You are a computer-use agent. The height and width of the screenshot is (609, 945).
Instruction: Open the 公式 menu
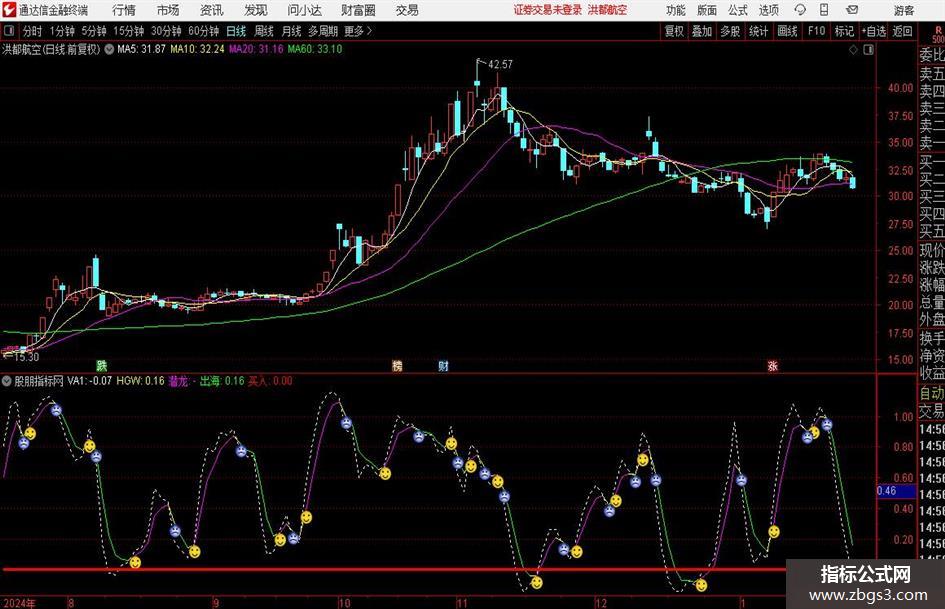[737, 10]
